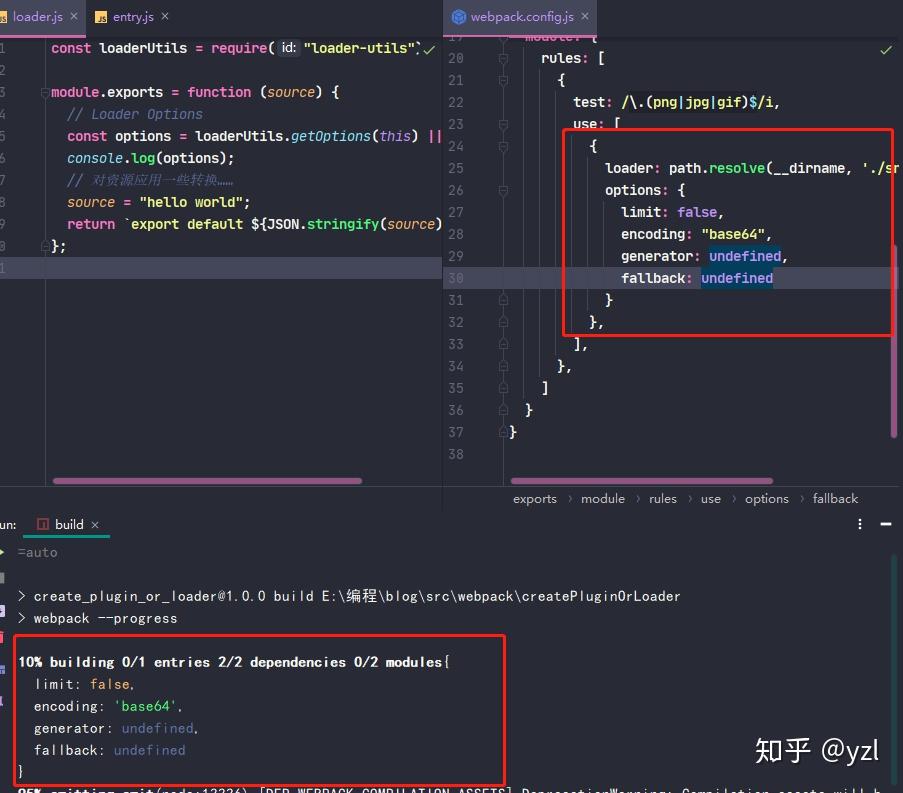Close the webpack.config.js editor tab
This screenshot has height=793, width=903.
tap(585, 17)
